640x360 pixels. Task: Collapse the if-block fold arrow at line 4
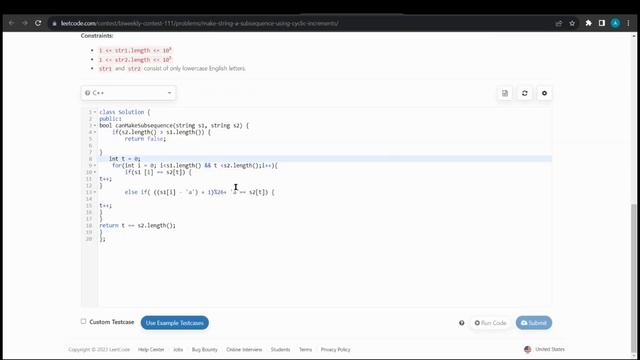[95, 132]
